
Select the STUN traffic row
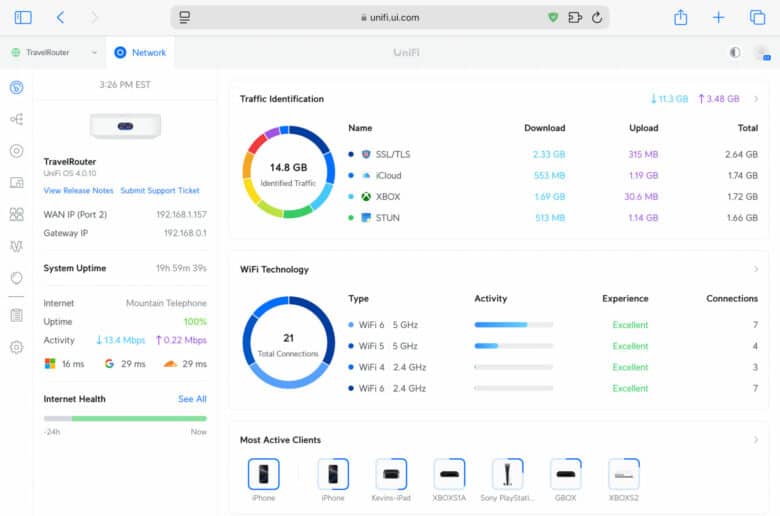[x=553, y=217]
